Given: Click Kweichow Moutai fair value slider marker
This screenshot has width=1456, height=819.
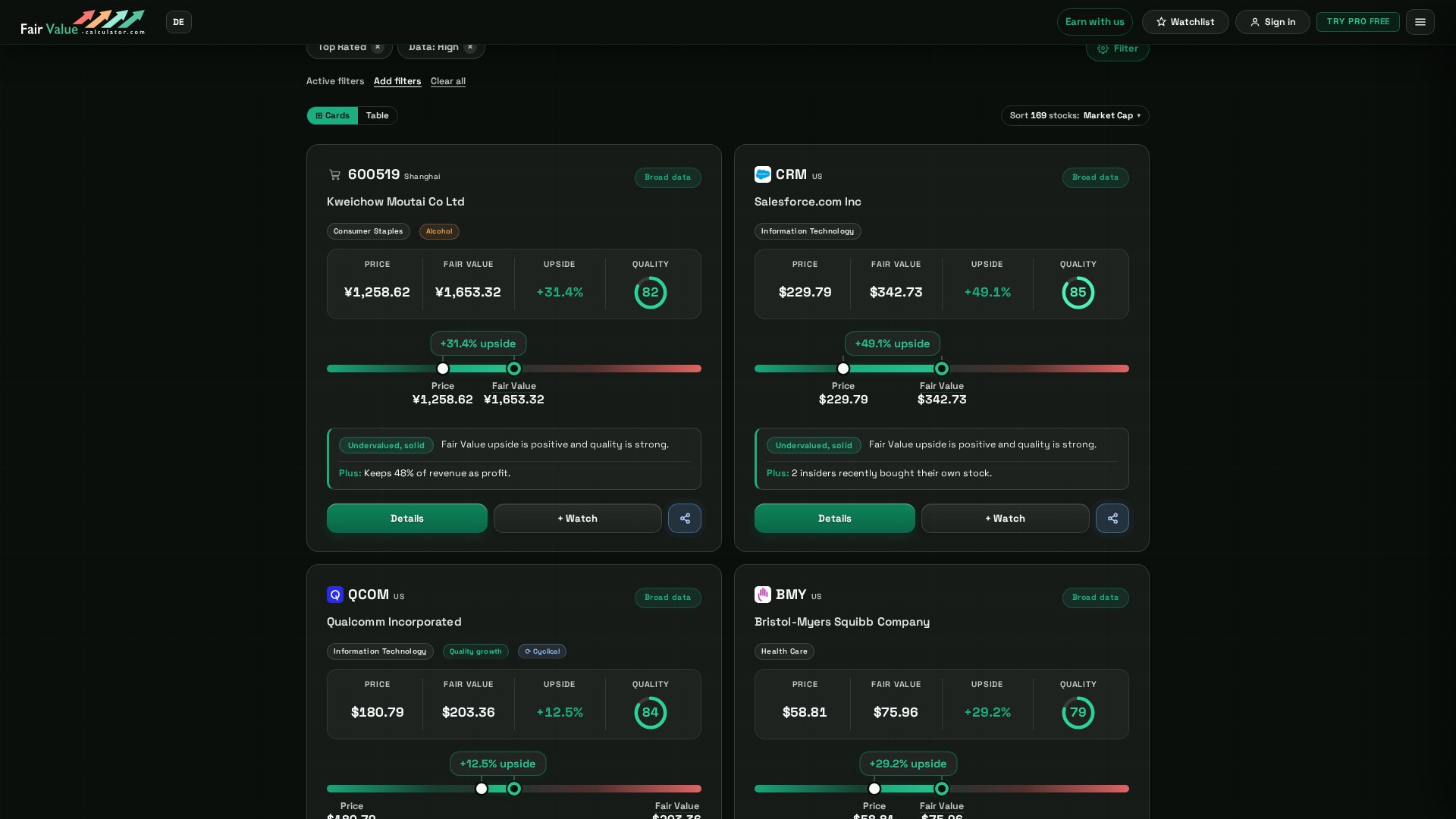Looking at the screenshot, I should pyautogui.click(x=514, y=369).
